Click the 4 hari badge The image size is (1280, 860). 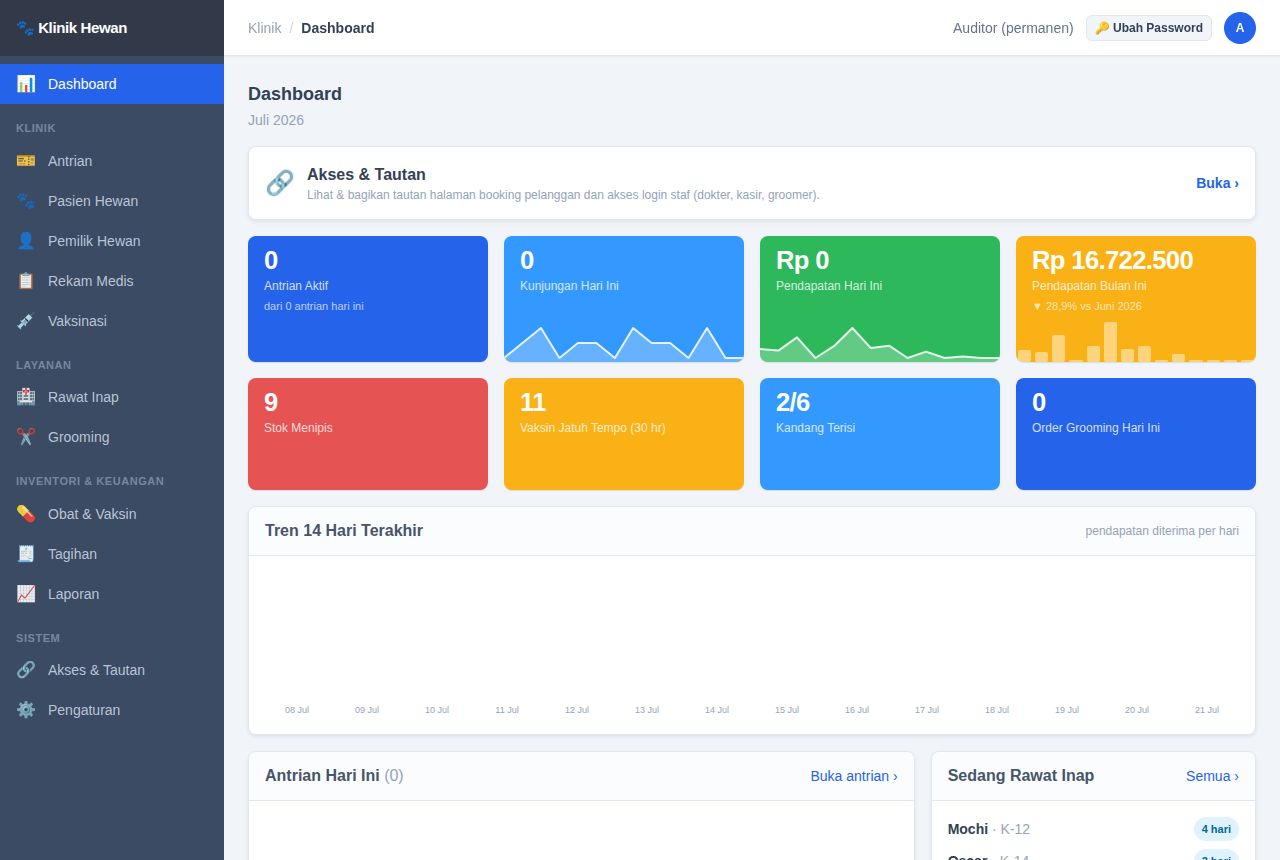pyautogui.click(x=1216, y=829)
